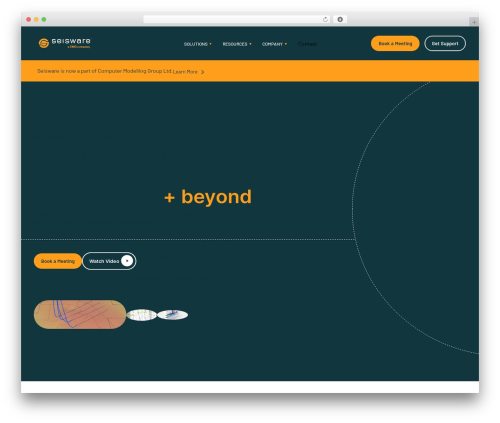500x423 pixels.
Task: Click the green maximize window button
Action: 44,20
